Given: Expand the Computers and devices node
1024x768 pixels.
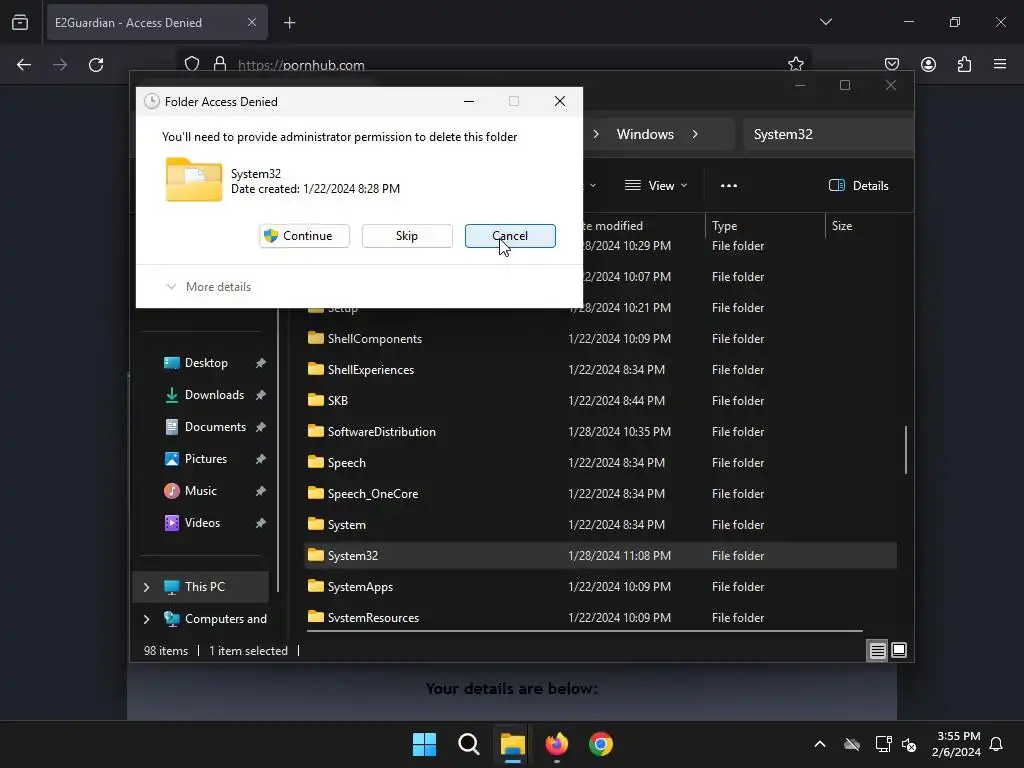Looking at the screenshot, I should (146, 619).
